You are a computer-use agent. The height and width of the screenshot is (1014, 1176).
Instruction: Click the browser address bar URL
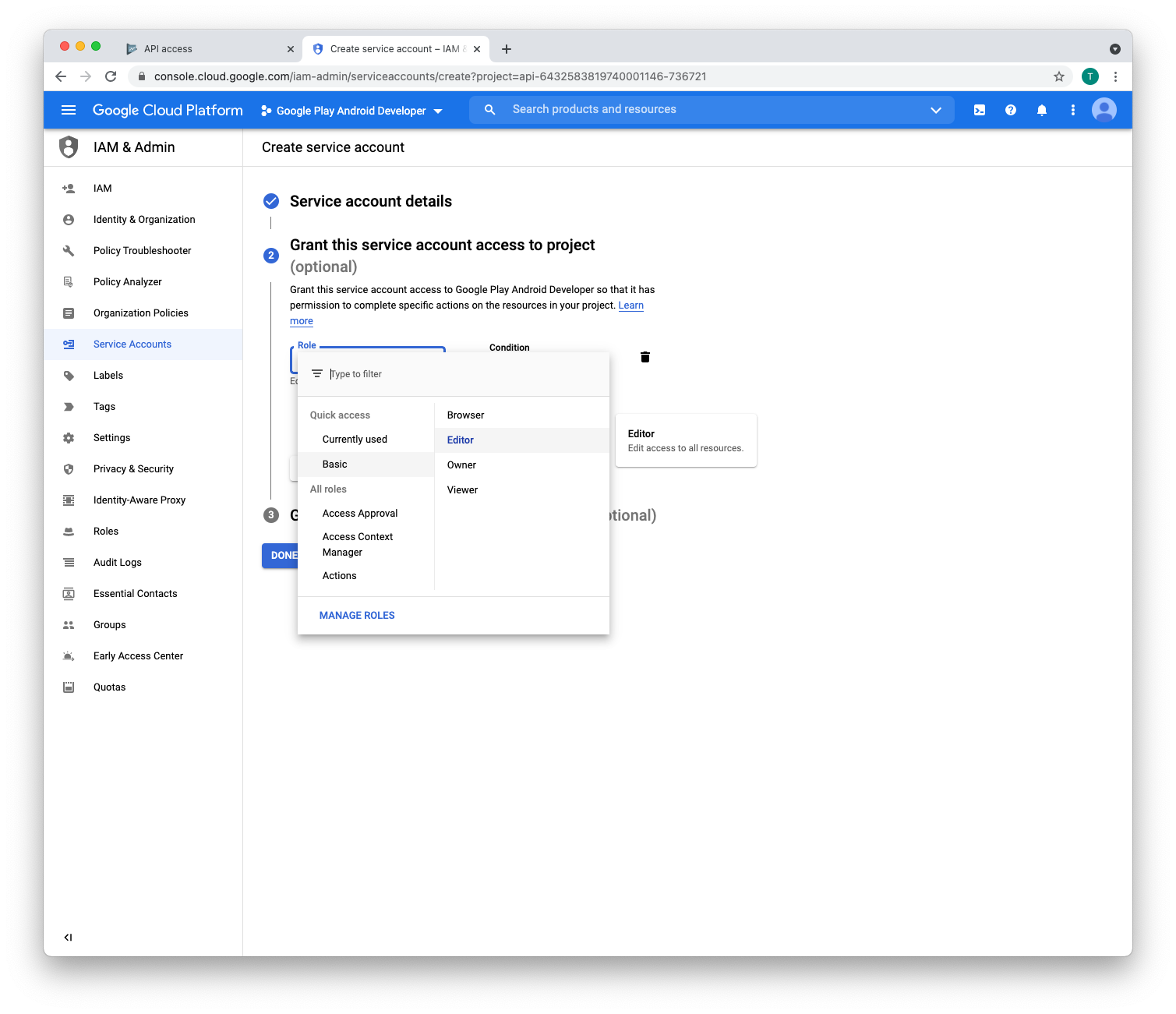[430, 76]
